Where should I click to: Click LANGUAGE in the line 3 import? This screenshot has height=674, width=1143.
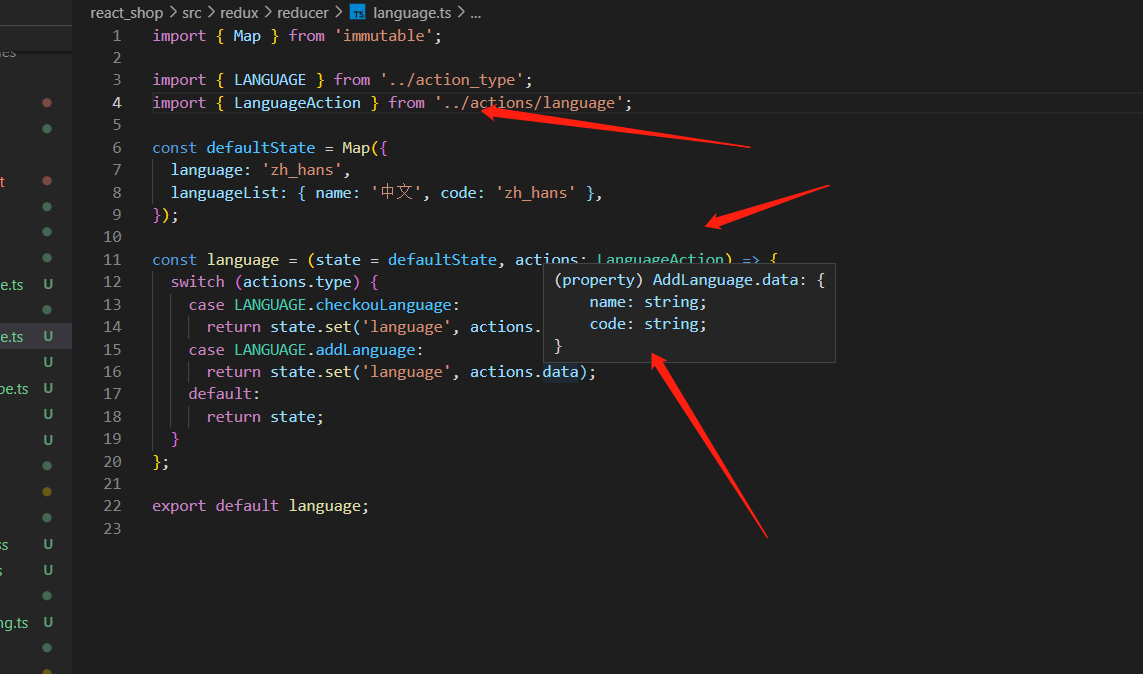(270, 80)
